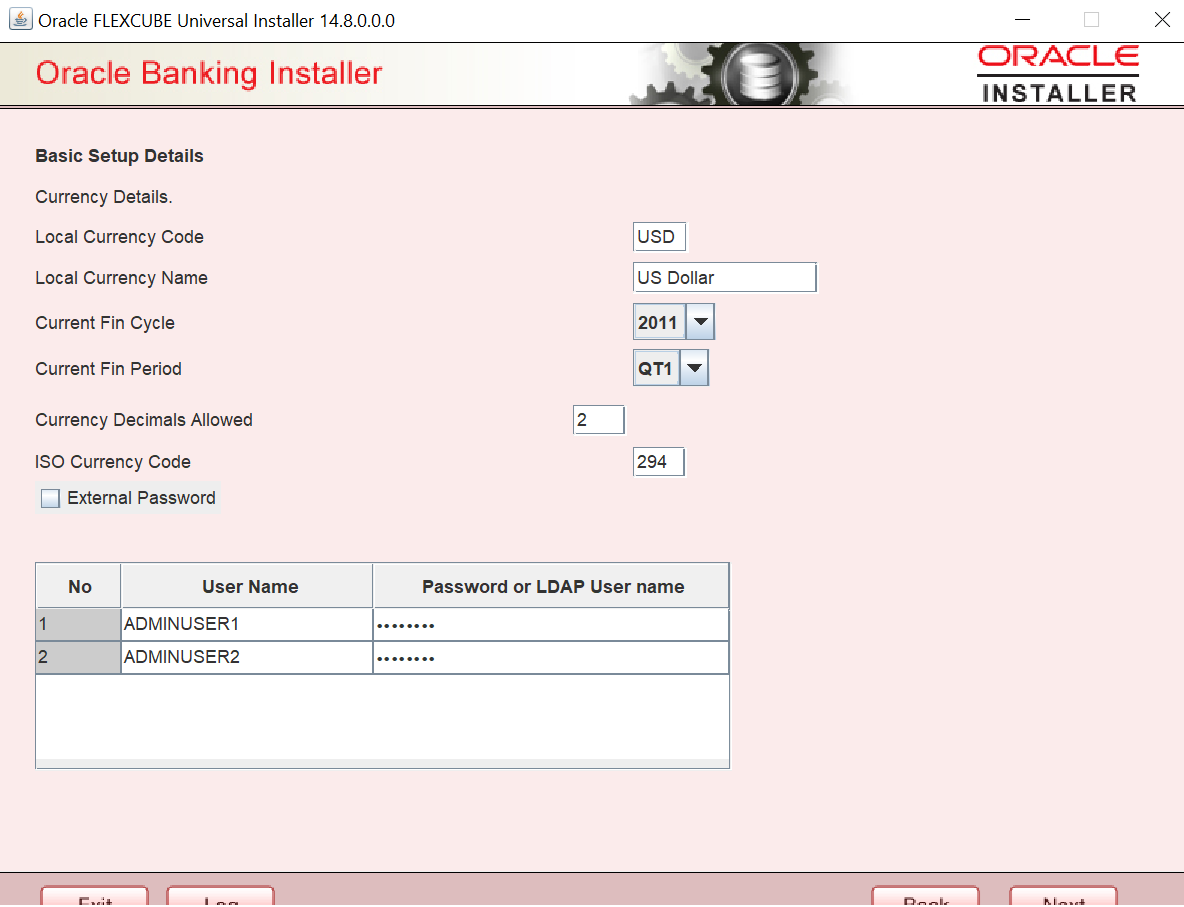Click the Local Currency Code field

659,237
